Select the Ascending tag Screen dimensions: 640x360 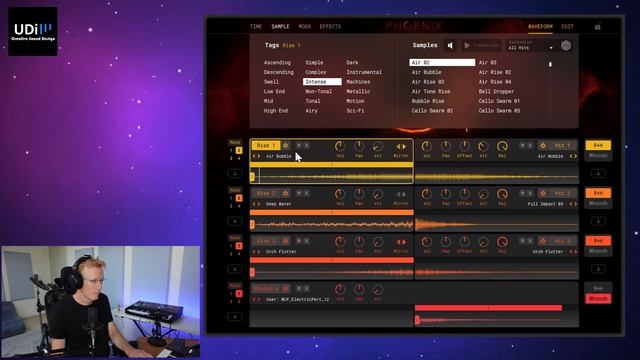(x=277, y=62)
